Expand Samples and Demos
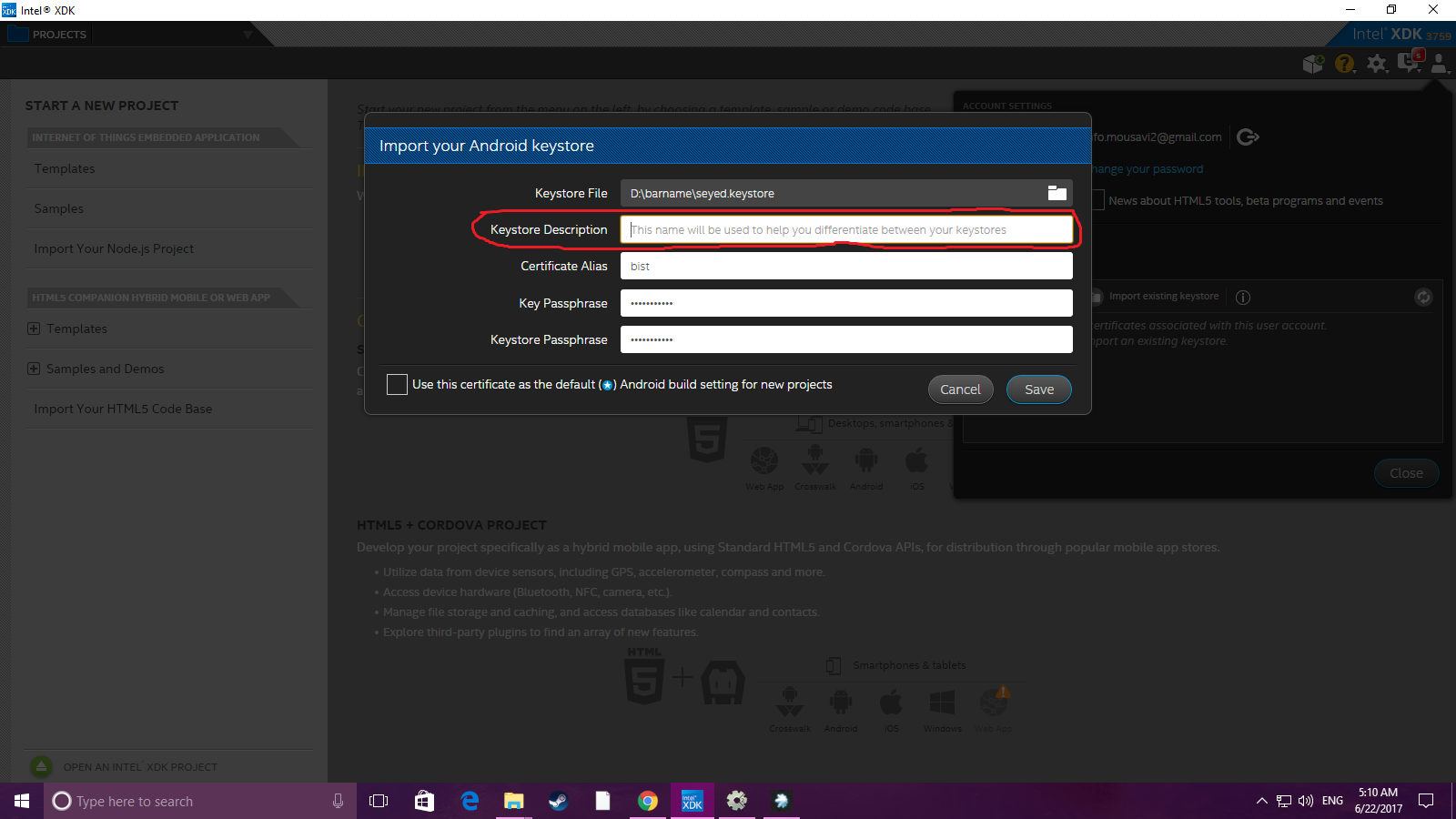This screenshot has width=1456, height=819. tap(34, 369)
